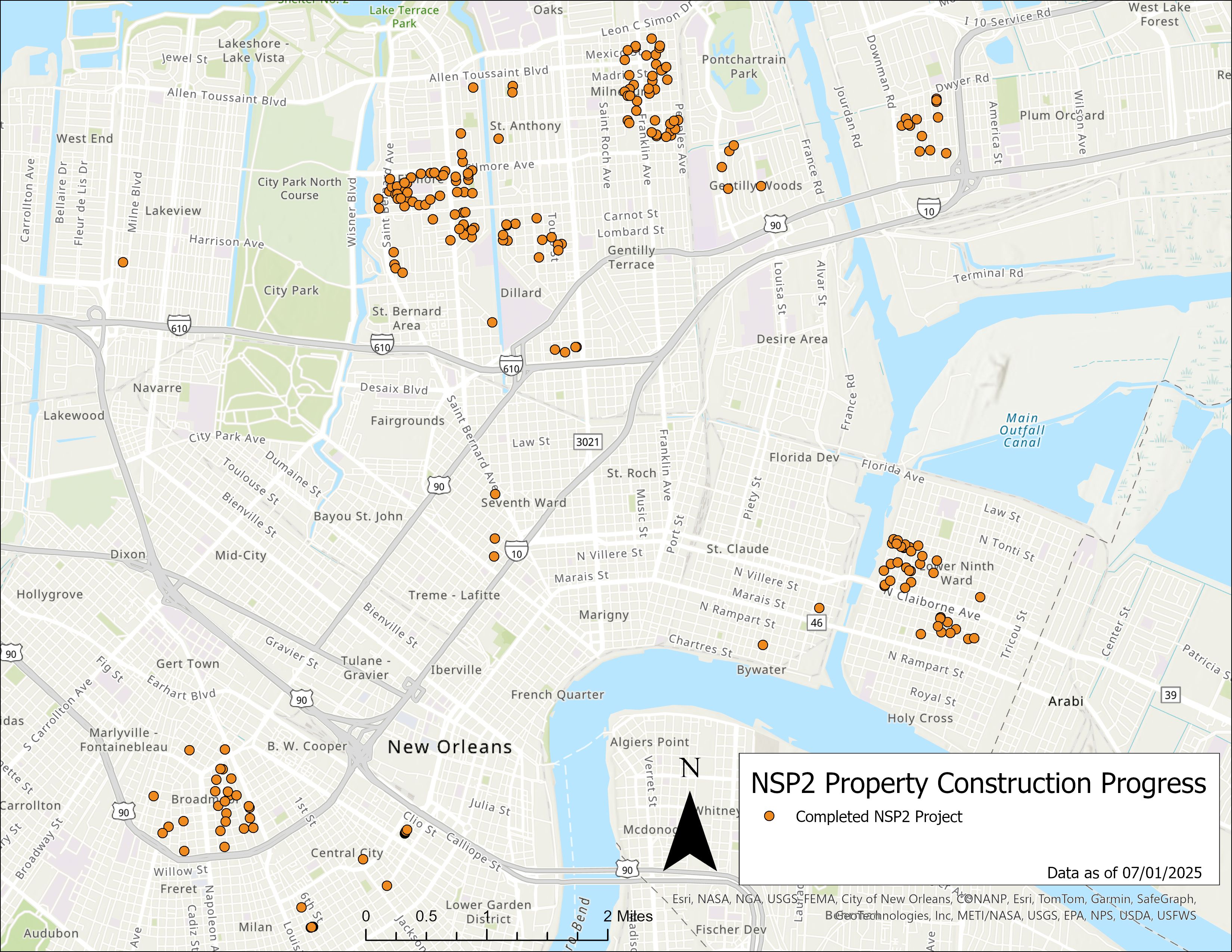Viewport: 1232px width, 952px height.
Task: Select the project dot above Bywater label
Action: pos(763,645)
